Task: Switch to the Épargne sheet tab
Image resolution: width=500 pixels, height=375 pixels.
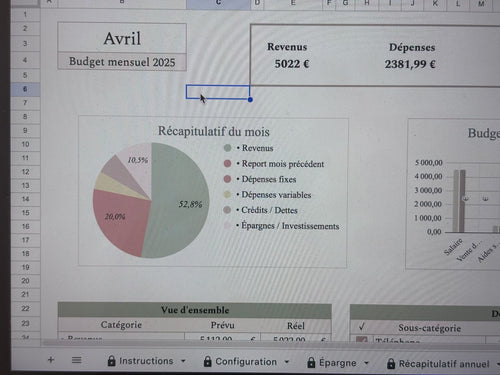Action: tap(337, 363)
